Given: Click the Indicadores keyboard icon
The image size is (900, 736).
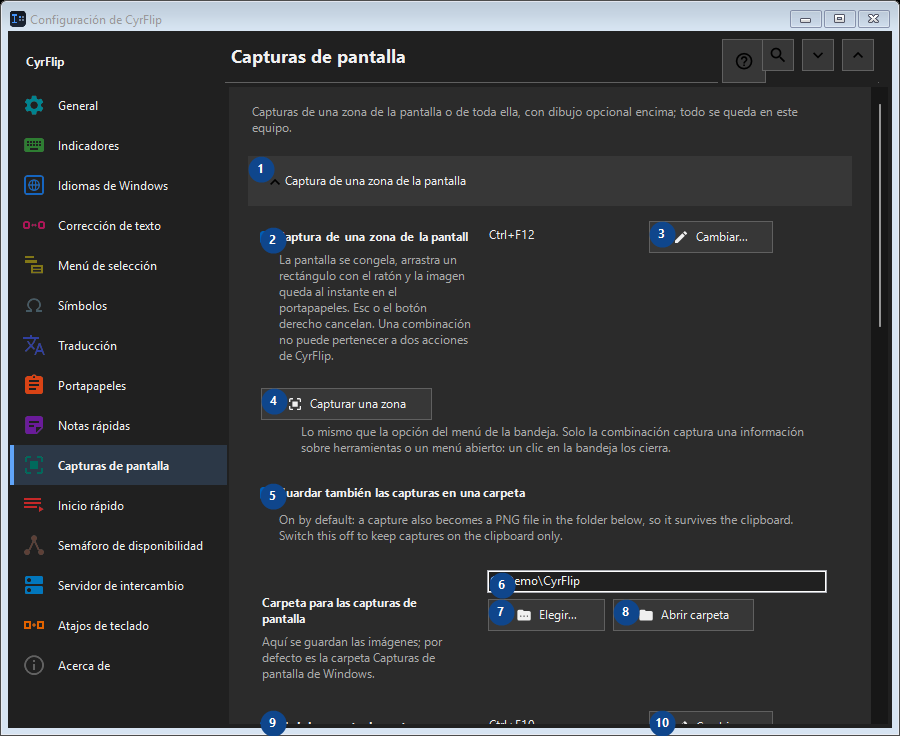Looking at the screenshot, I should [34, 145].
